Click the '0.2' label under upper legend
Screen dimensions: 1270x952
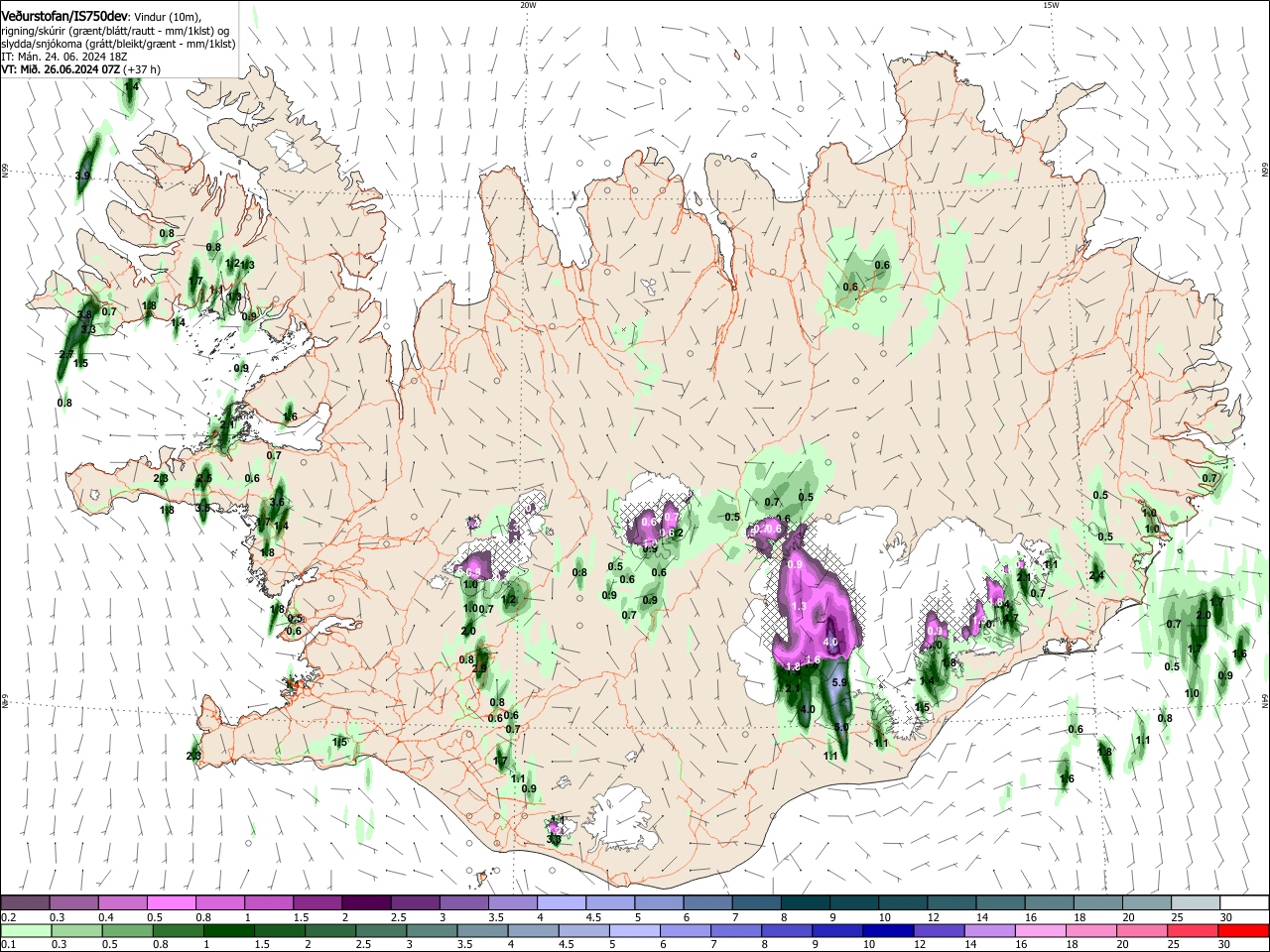8,917
